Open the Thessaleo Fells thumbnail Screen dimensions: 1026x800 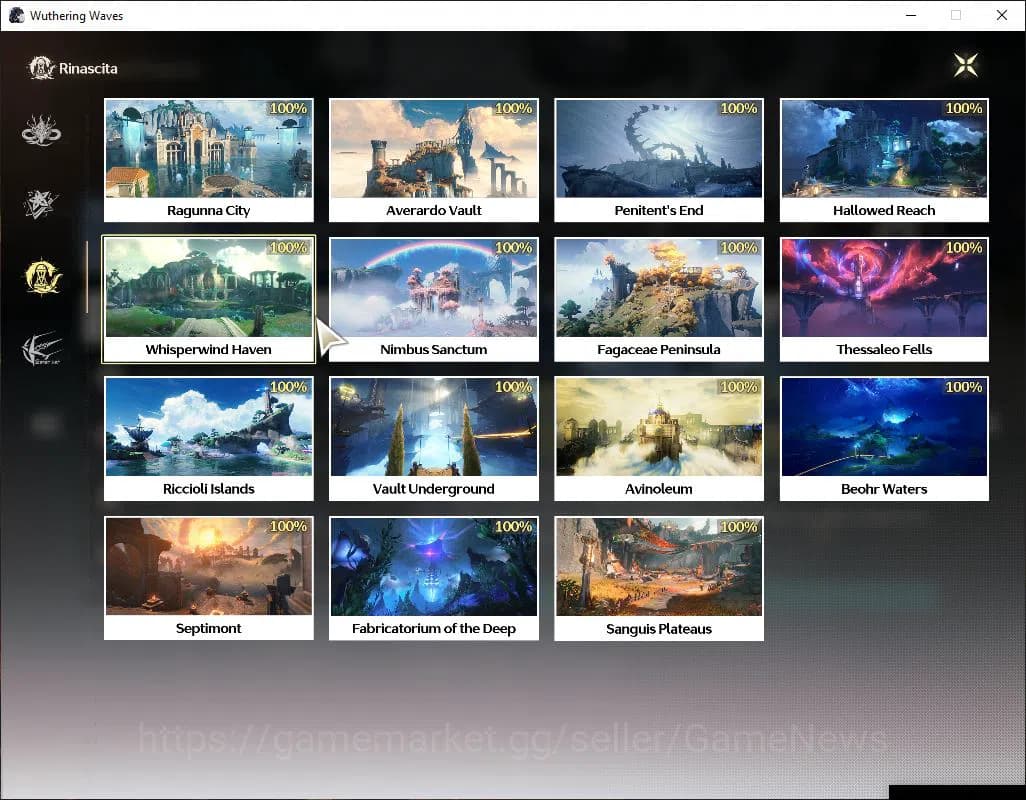coord(884,288)
